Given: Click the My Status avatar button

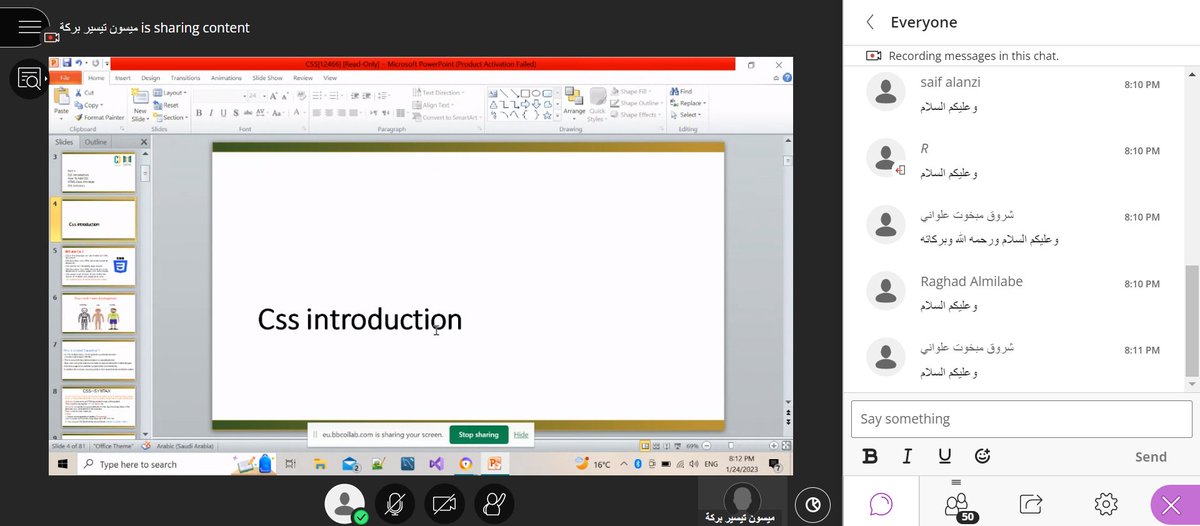Looking at the screenshot, I should coord(346,503).
